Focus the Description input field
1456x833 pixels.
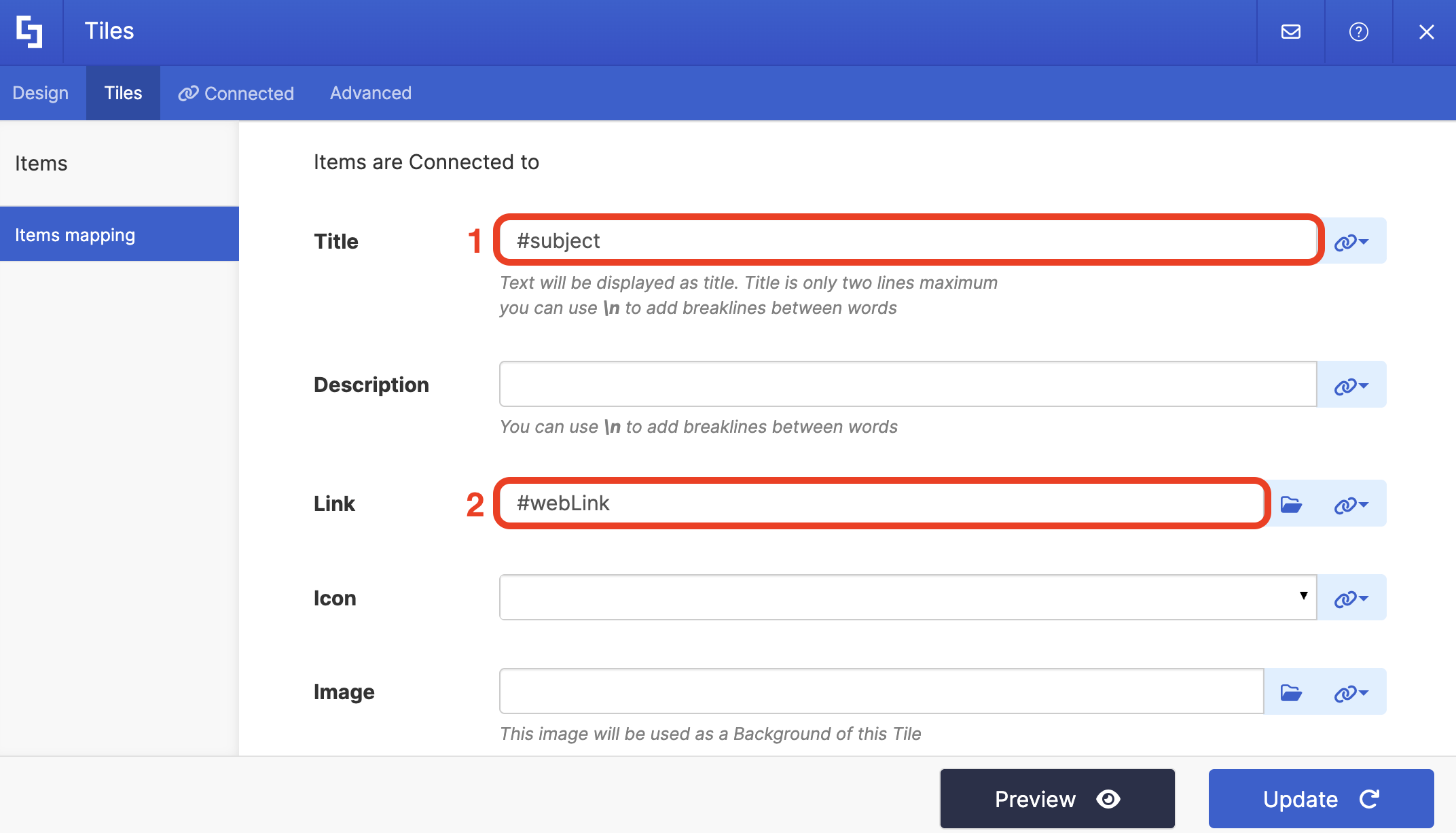[x=908, y=384]
